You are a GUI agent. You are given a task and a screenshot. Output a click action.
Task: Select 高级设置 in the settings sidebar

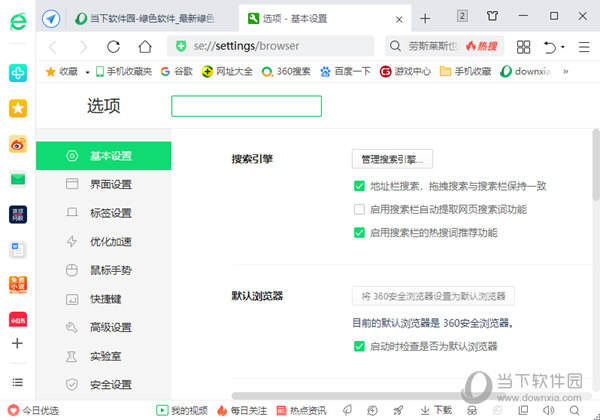pyautogui.click(x=103, y=327)
